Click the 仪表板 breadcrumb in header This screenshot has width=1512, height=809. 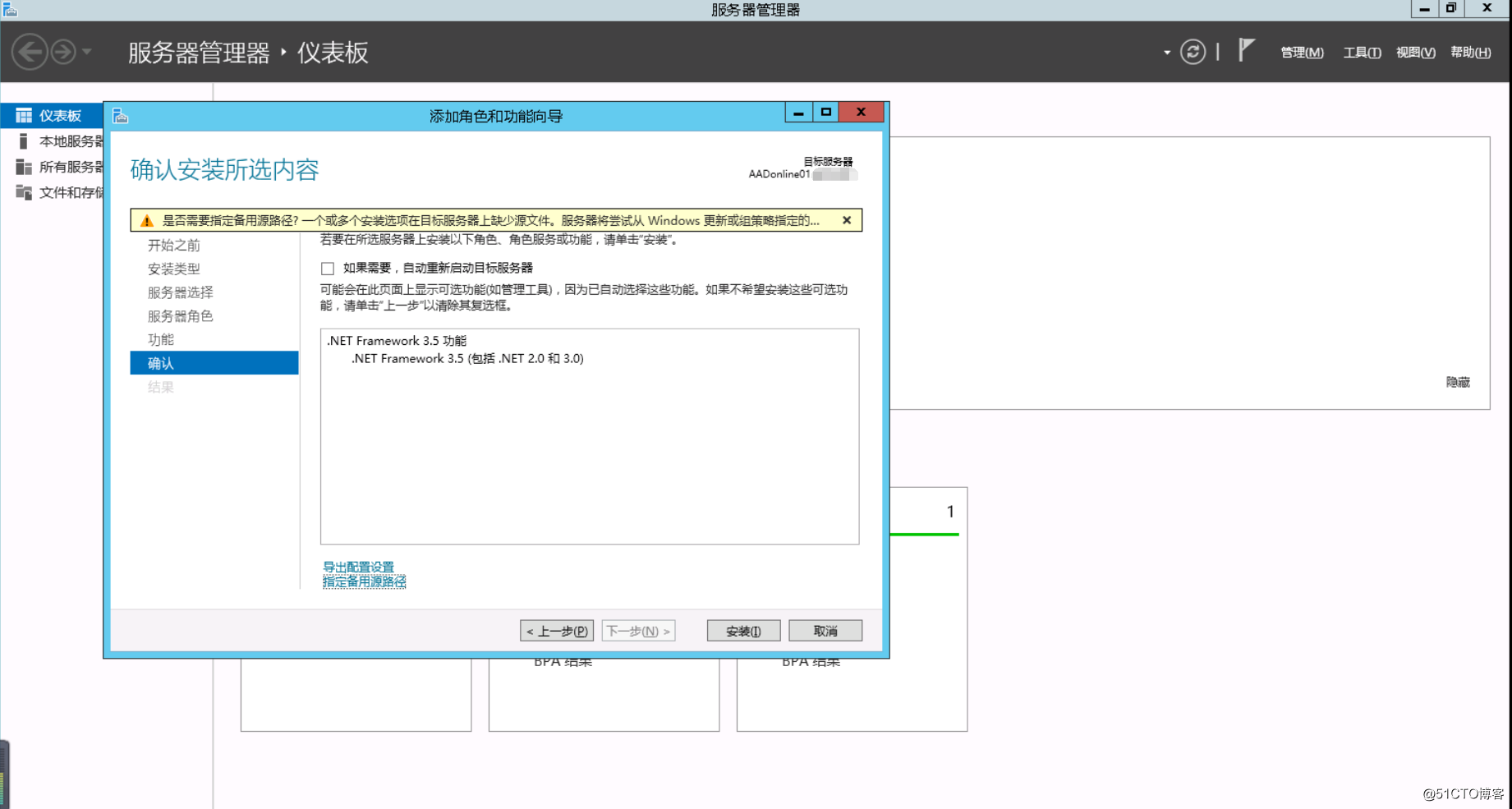point(333,53)
